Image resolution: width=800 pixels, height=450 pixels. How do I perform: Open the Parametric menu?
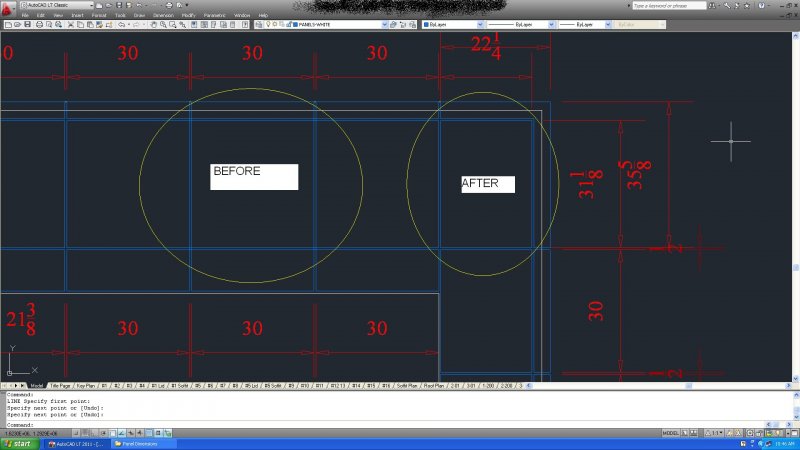214,15
